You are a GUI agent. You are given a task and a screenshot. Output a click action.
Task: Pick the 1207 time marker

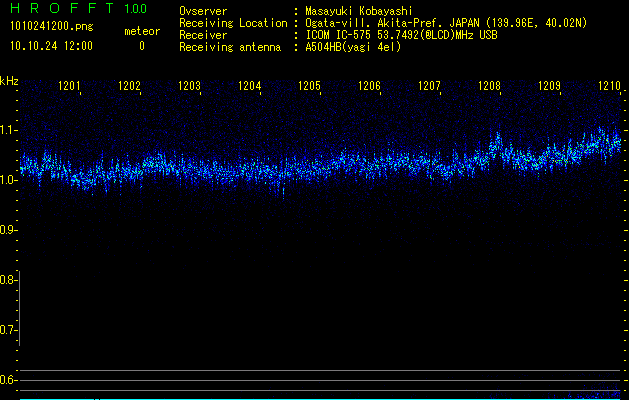(430, 87)
